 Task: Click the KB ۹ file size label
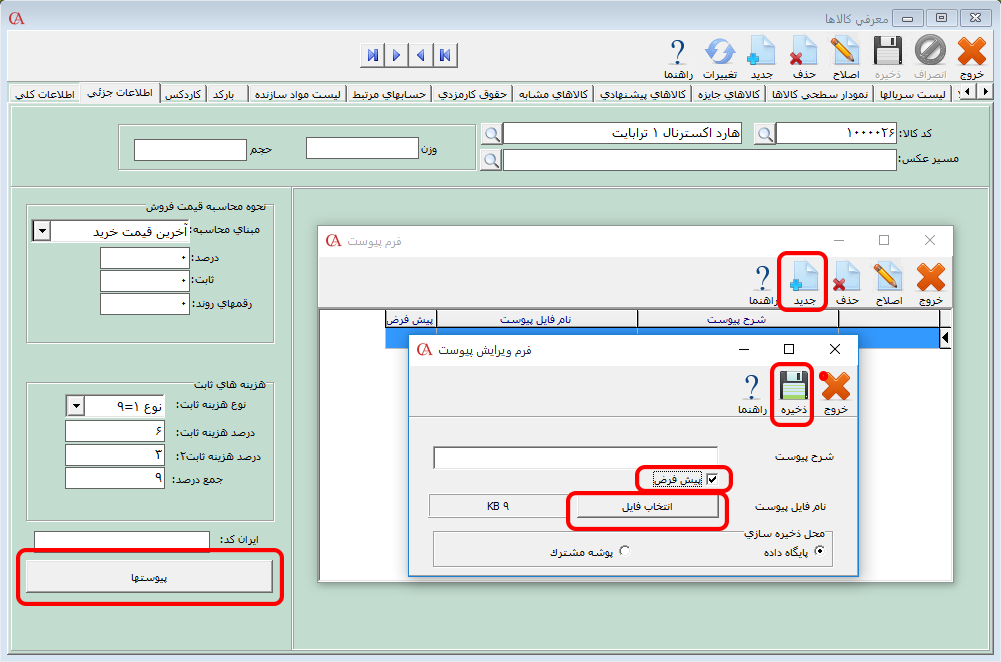pos(498,506)
